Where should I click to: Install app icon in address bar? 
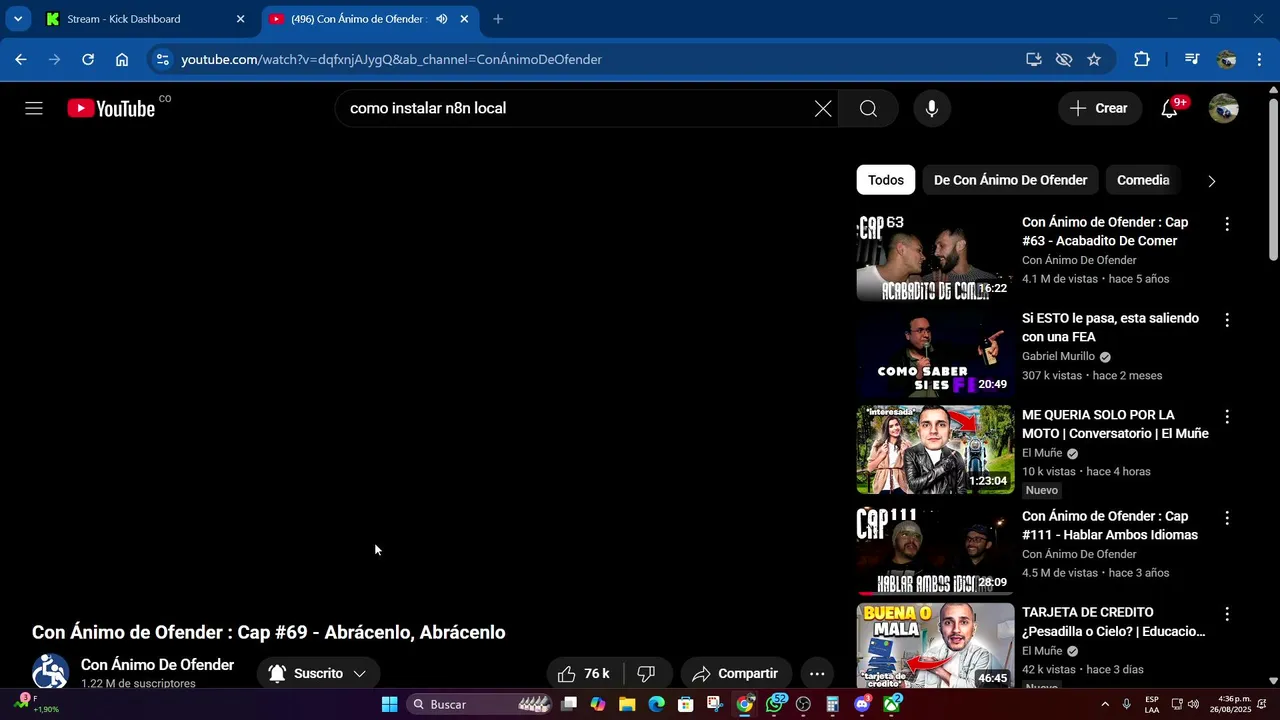point(1034,59)
